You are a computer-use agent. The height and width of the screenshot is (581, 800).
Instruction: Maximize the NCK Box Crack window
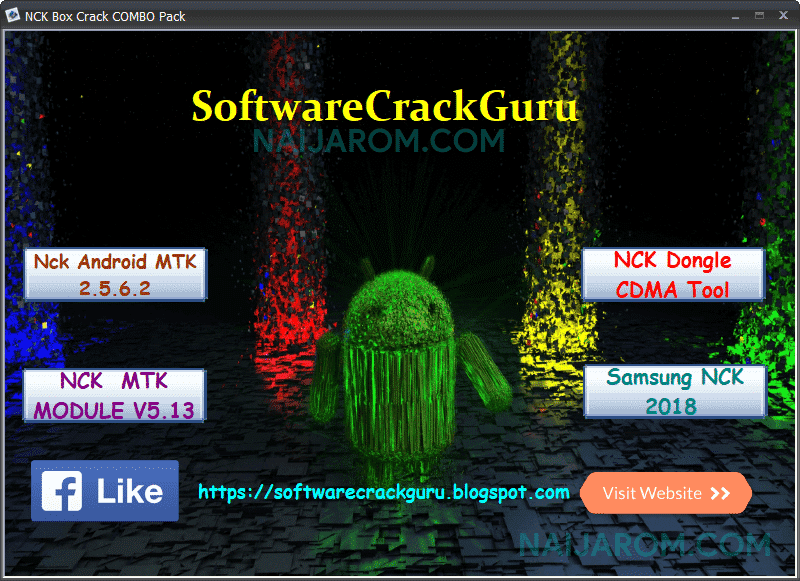(759, 16)
